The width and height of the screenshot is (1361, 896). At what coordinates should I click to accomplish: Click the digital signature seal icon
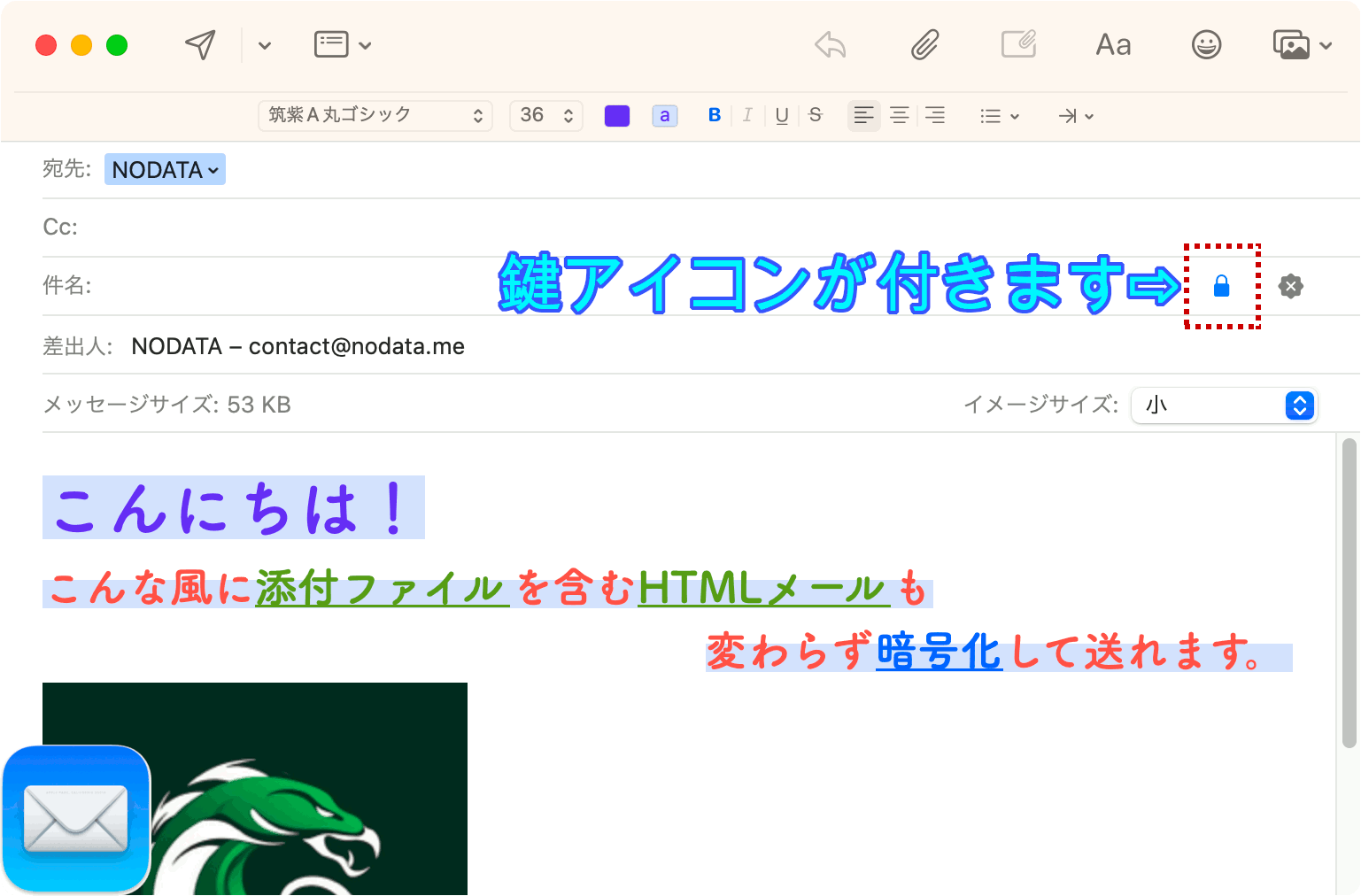pos(1290,286)
